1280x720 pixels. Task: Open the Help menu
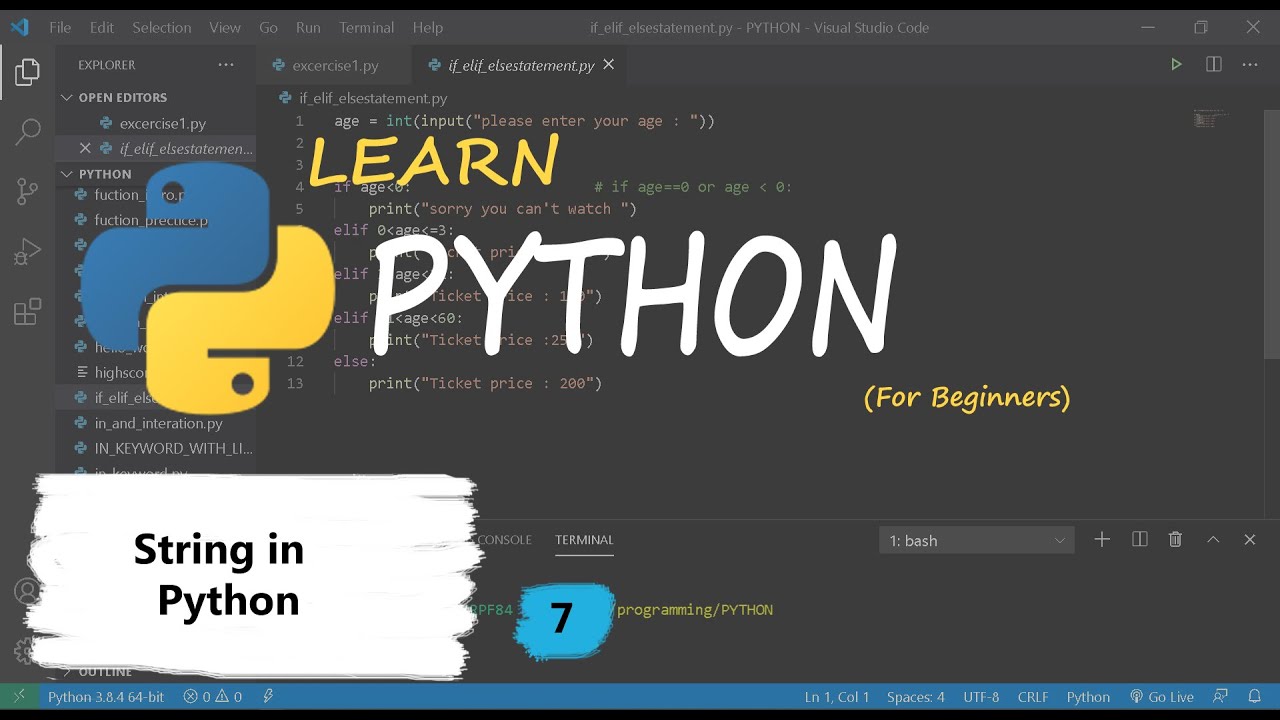pyautogui.click(x=427, y=27)
